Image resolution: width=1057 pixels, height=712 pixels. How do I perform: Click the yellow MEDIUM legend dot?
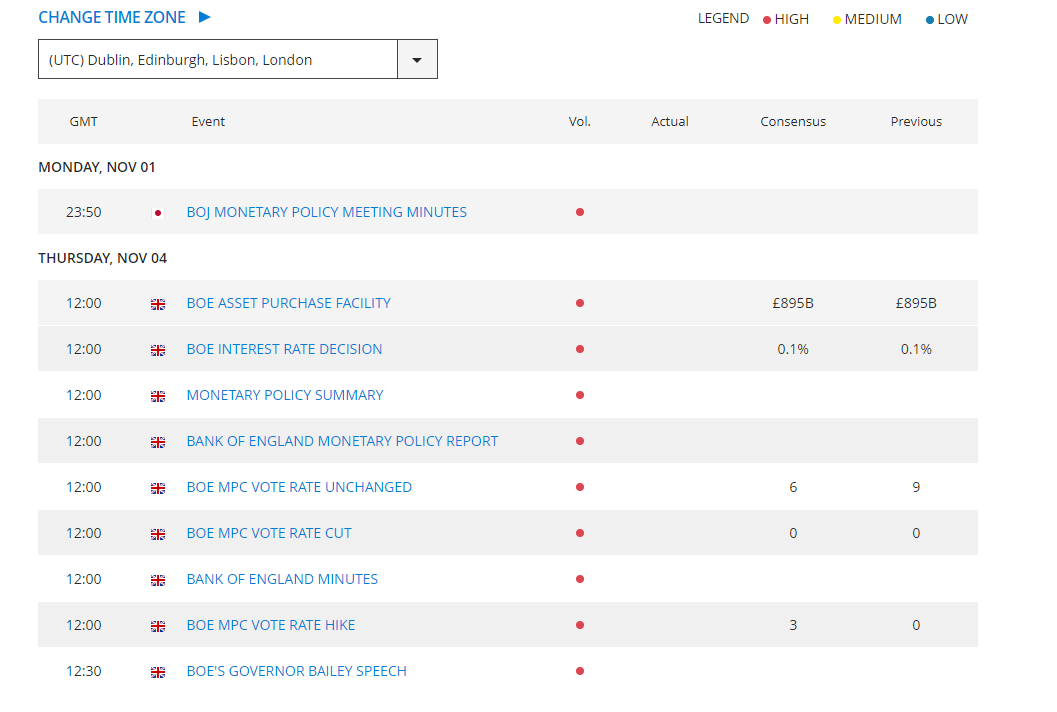(837, 20)
